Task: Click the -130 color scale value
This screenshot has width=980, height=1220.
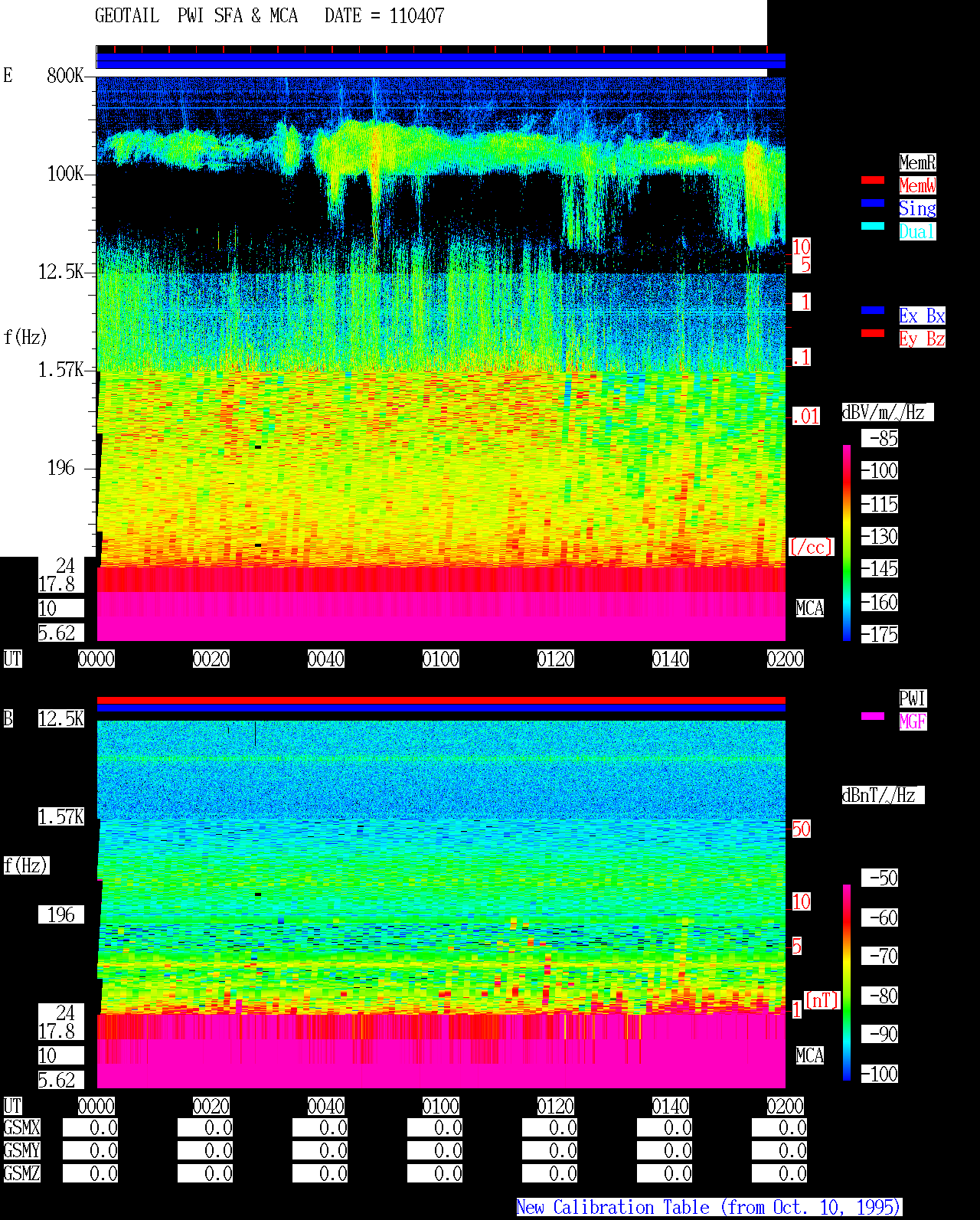Action: pos(880,536)
